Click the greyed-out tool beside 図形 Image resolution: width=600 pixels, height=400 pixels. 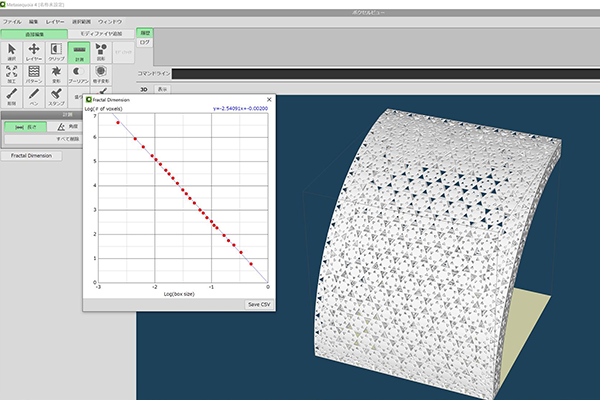pyautogui.click(x=124, y=52)
